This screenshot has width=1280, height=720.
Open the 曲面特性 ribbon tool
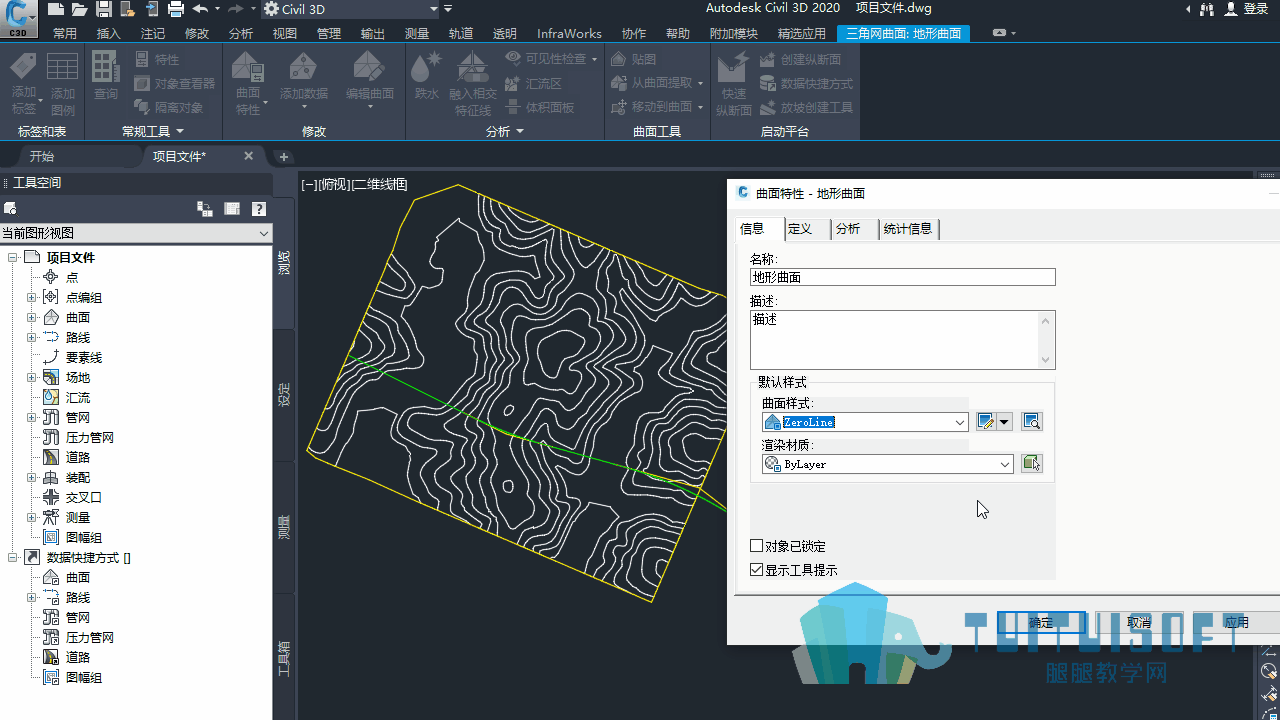click(x=248, y=84)
